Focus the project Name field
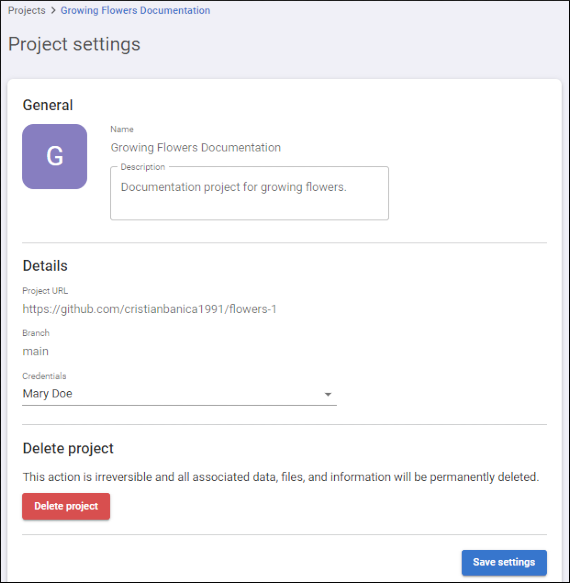This screenshot has height=583, width=570. 196,148
